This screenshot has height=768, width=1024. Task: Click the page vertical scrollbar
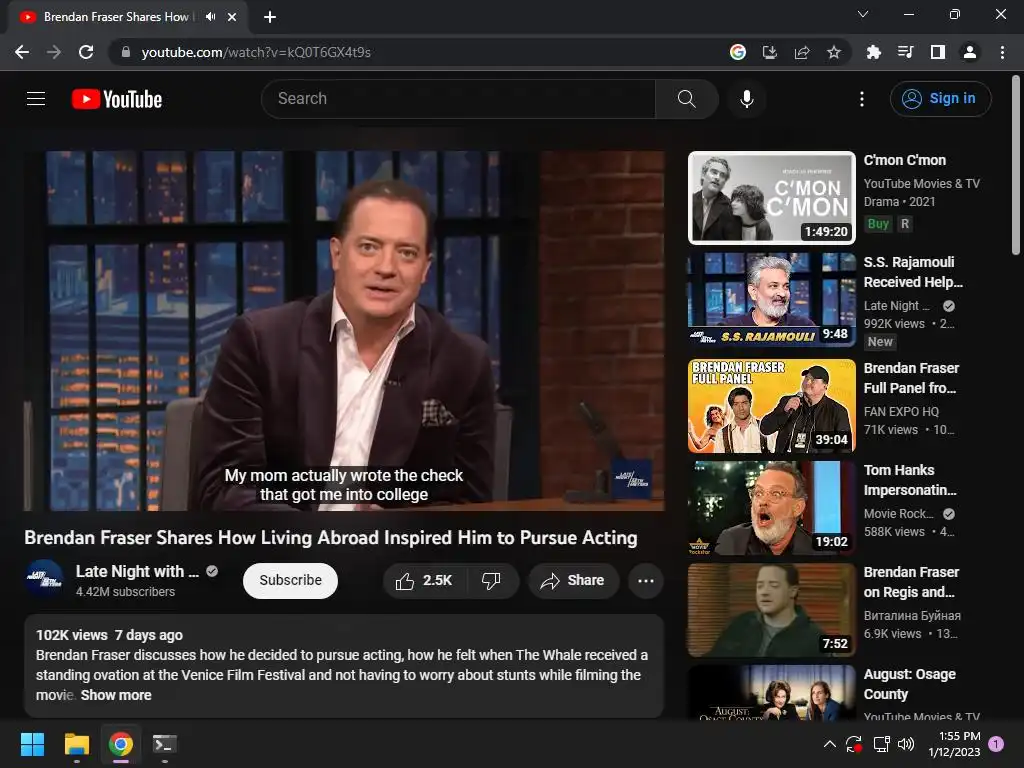click(1016, 165)
